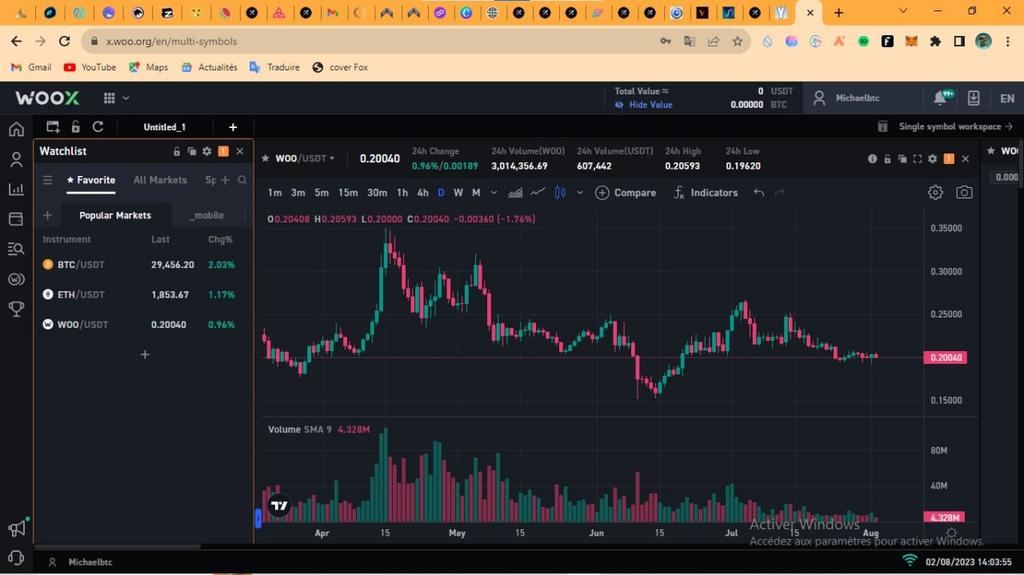The width and height of the screenshot is (1024, 575).
Task: Set chart interval to 1h
Action: tap(402, 192)
